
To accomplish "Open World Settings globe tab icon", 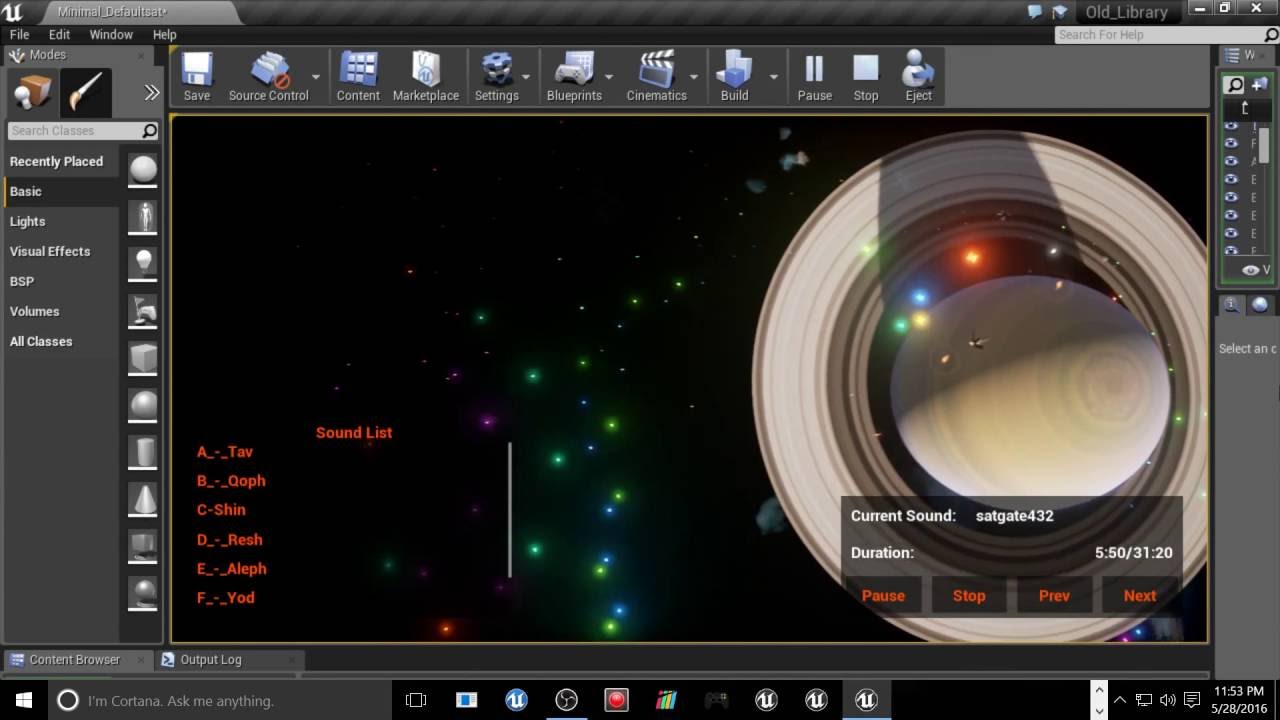I will tap(1259, 305).
